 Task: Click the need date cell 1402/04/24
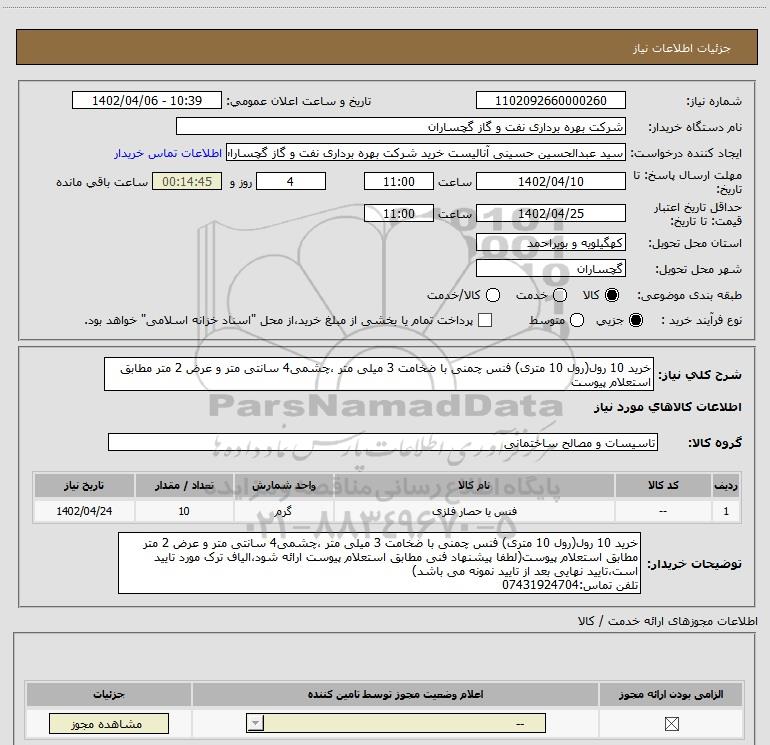pos(84,511)
